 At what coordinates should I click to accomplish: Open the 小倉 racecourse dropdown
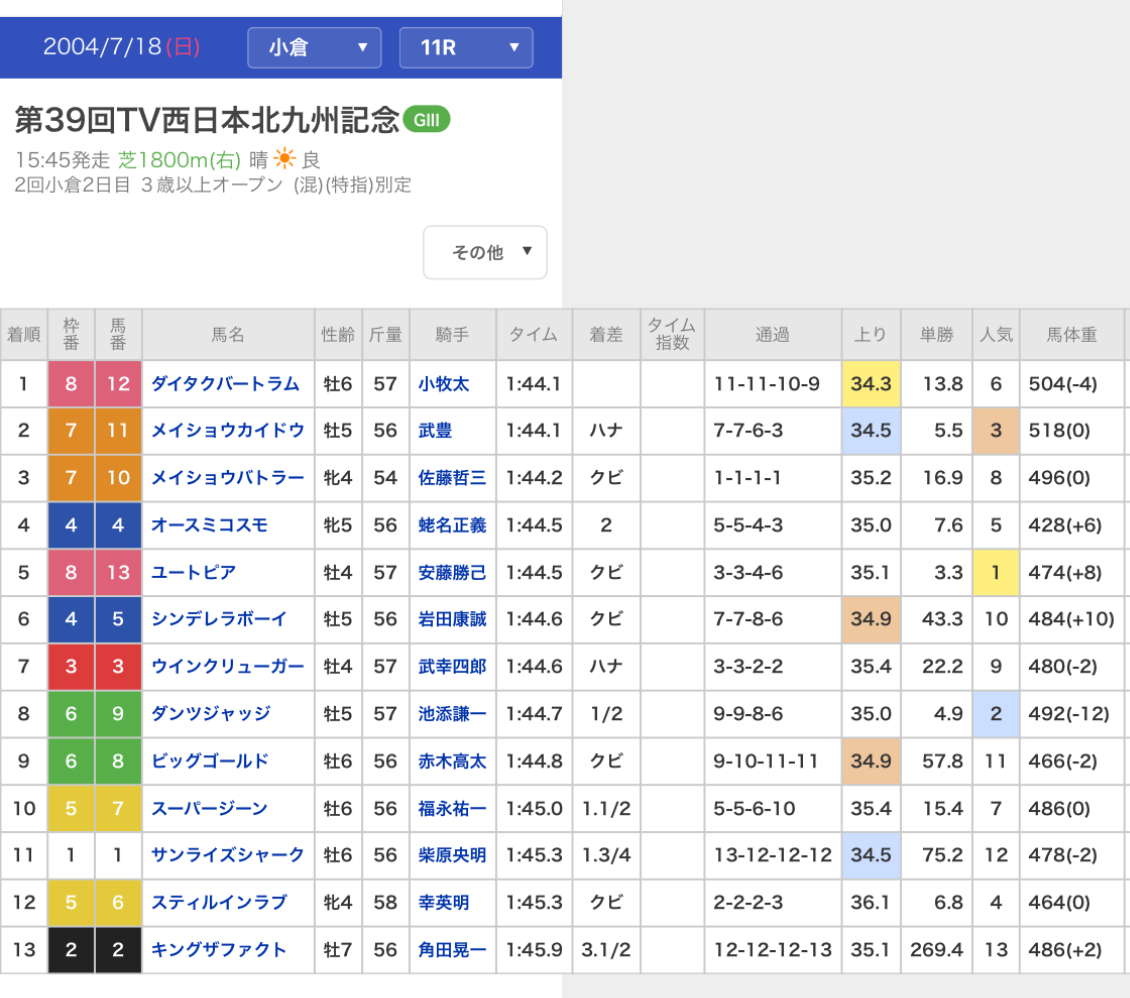coord(314,47)
